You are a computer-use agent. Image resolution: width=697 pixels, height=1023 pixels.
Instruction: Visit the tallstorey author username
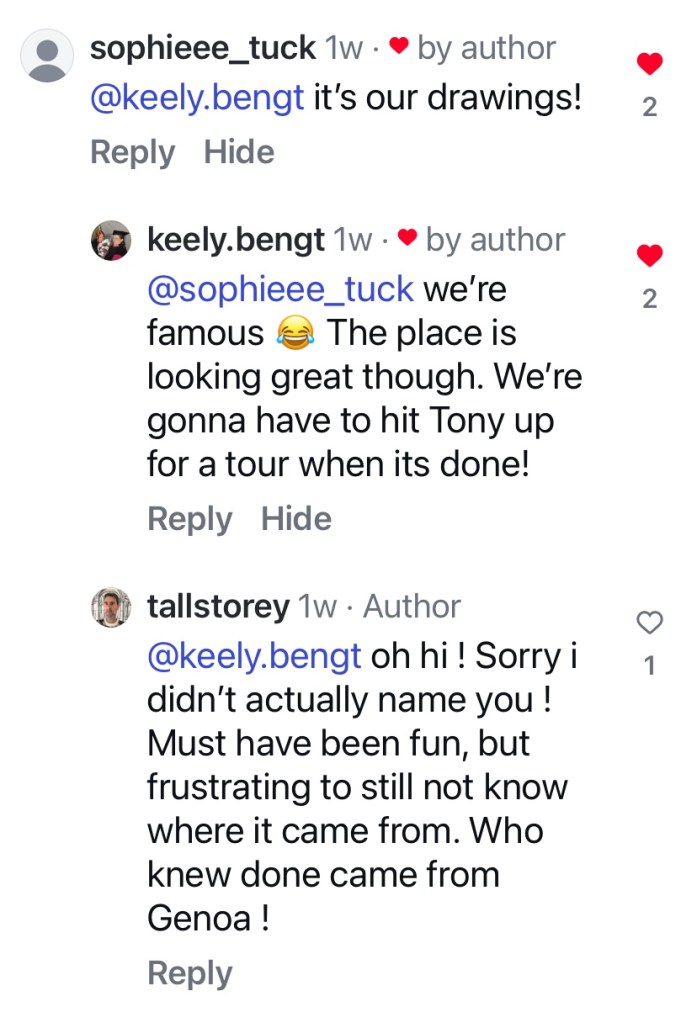(x=218, y=606)
